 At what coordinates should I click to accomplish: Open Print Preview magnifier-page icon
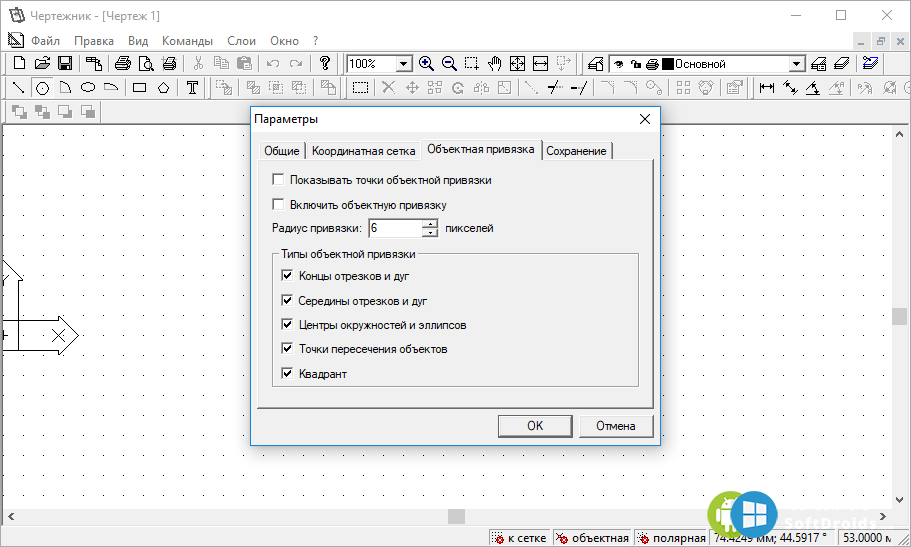(146, 63)
